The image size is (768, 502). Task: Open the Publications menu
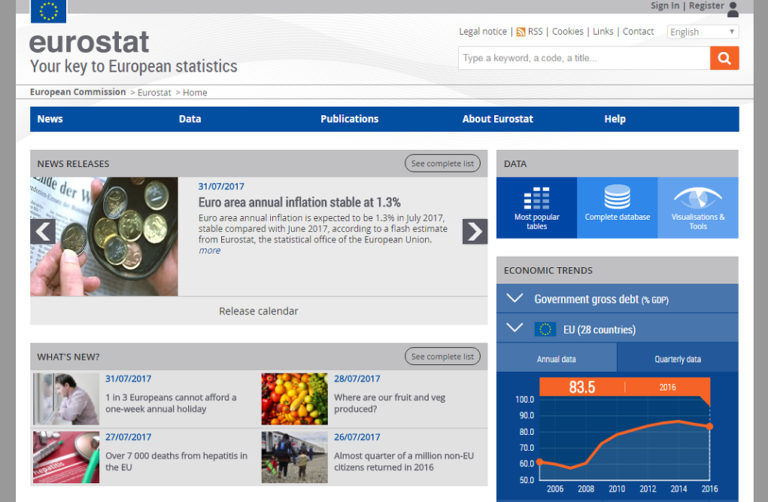pyautogui.click(x=349, y=119)
